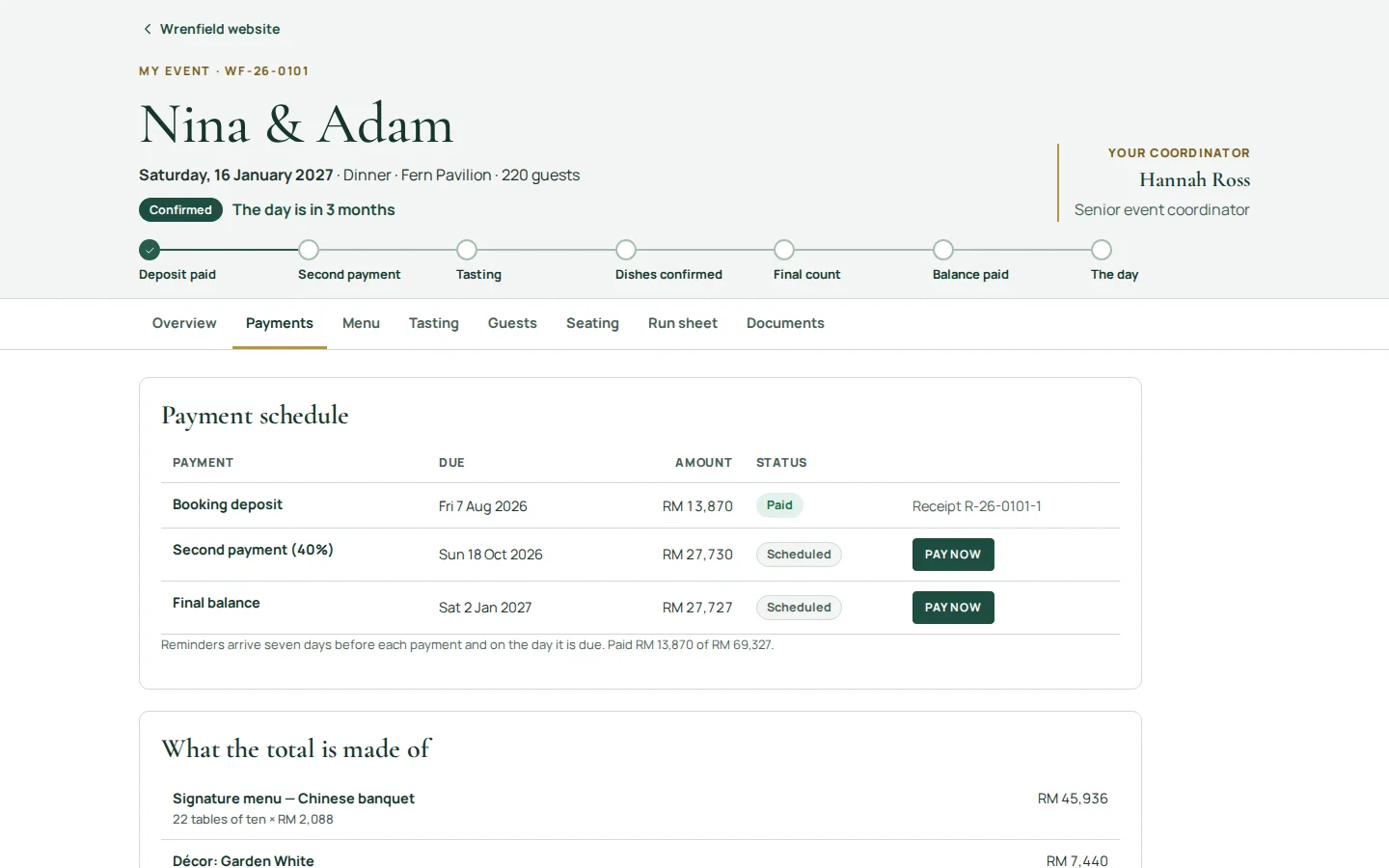This screenshot has width=1389, height=868.
Task: Click the event code WF-26-0101
Action: pos(267,71)
